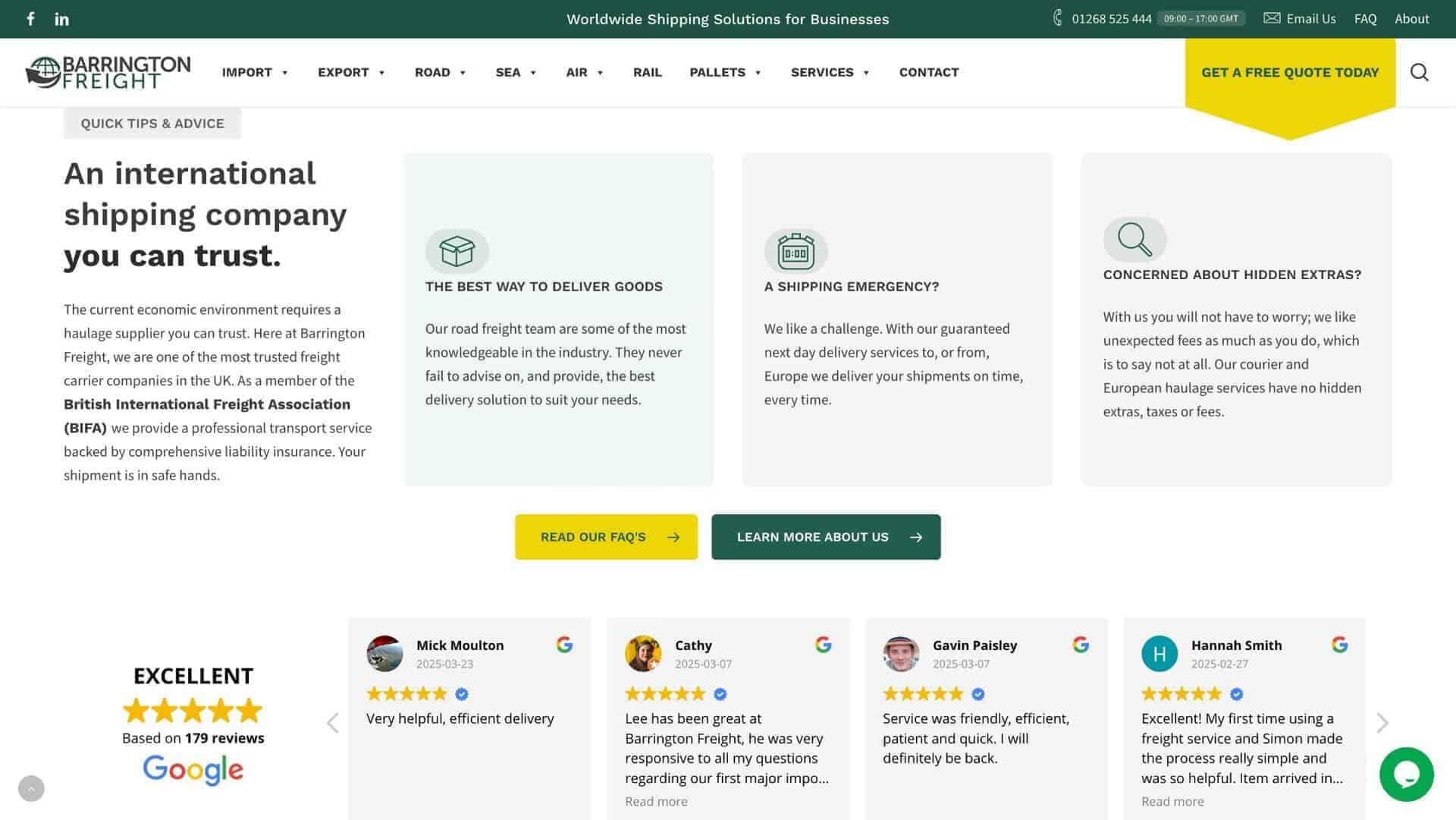
Task: Click Mick Moulton's reviewer avatar
Action: pyautogui.click(x=384, y=653)
